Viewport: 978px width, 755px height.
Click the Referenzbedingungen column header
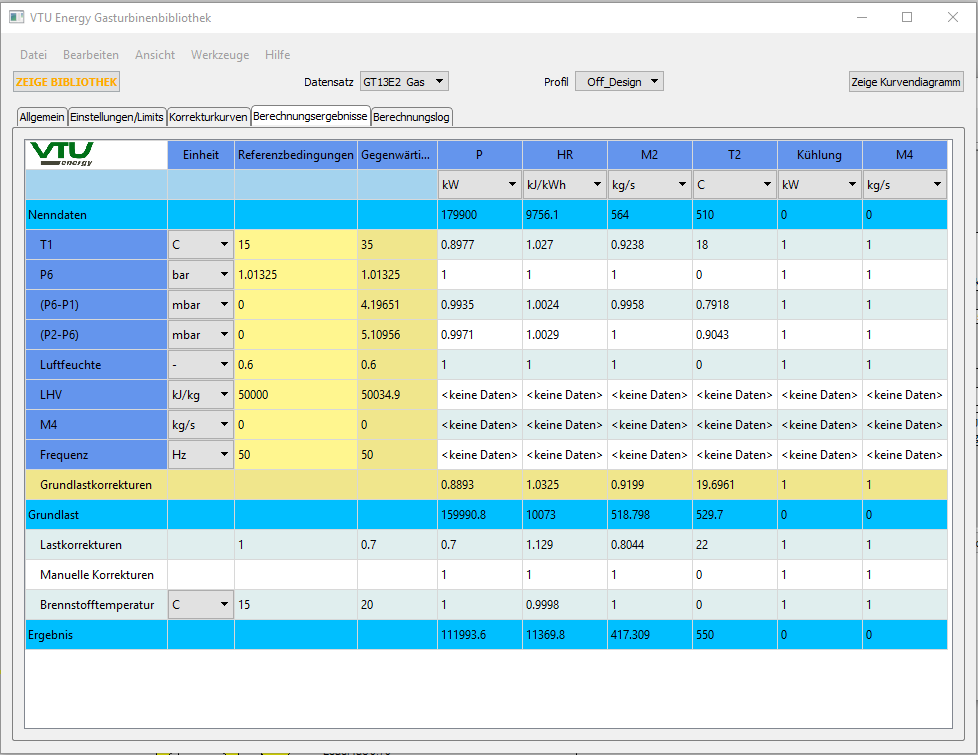tap(296, 155)
